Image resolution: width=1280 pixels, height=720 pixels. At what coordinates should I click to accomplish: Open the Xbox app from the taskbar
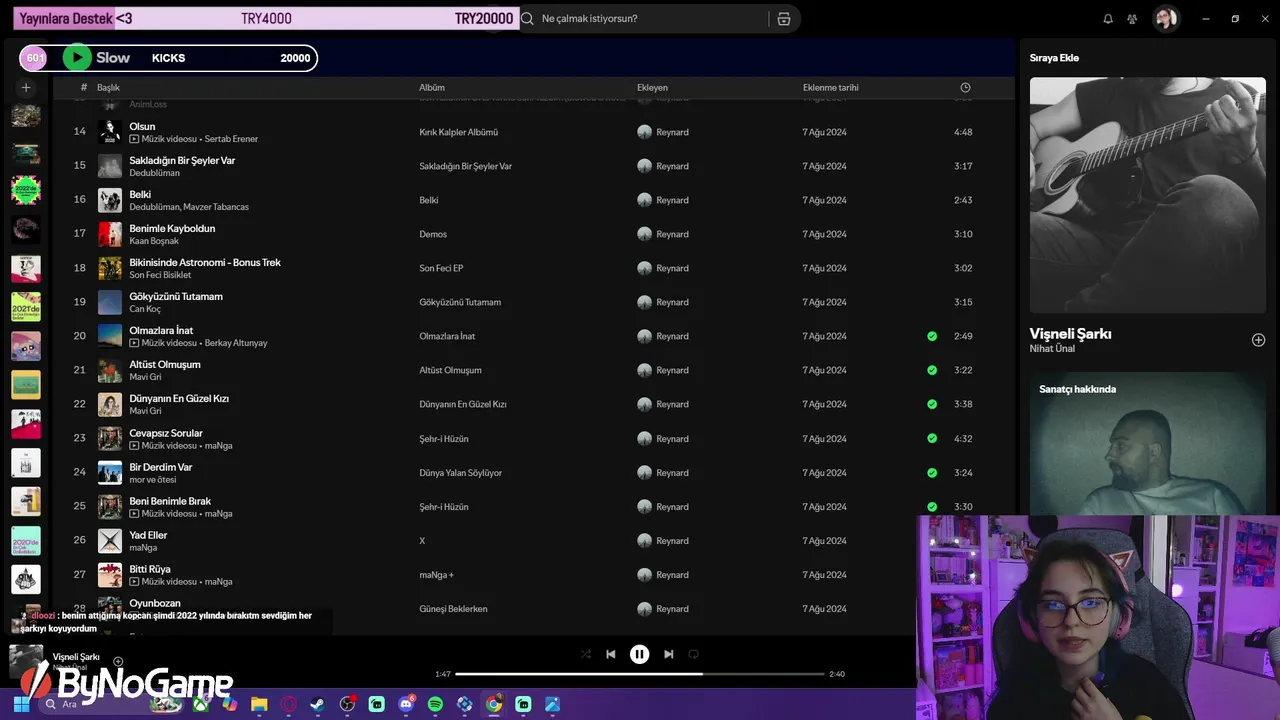click(201, 704)
